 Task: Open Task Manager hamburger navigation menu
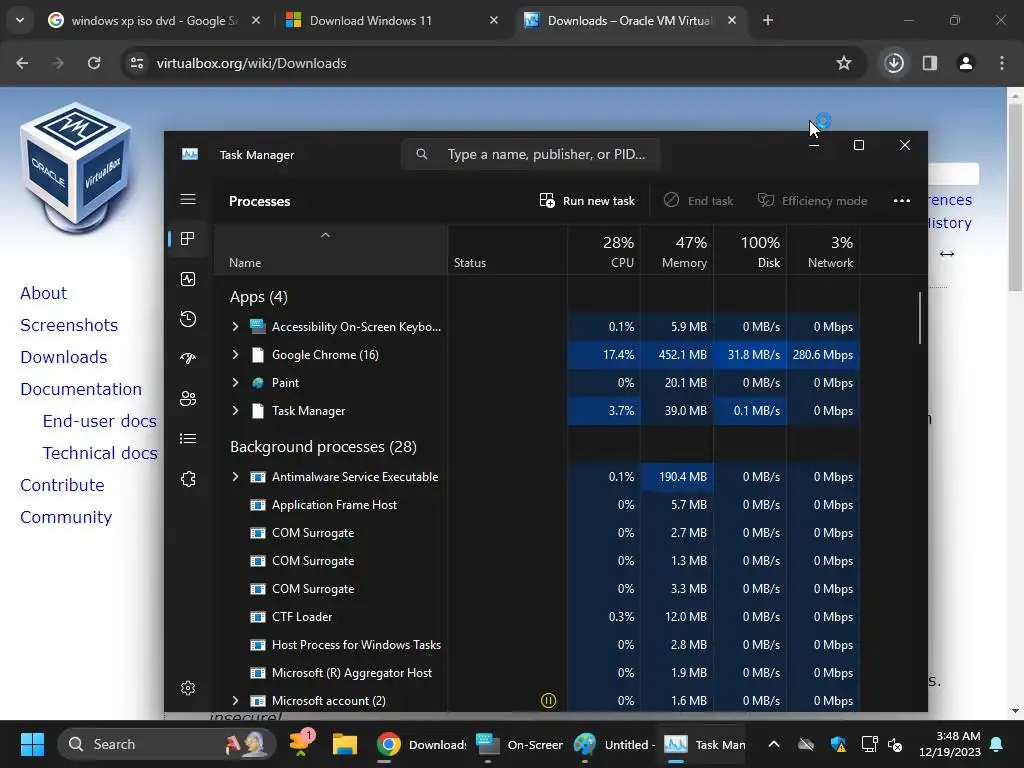point(188,199)
